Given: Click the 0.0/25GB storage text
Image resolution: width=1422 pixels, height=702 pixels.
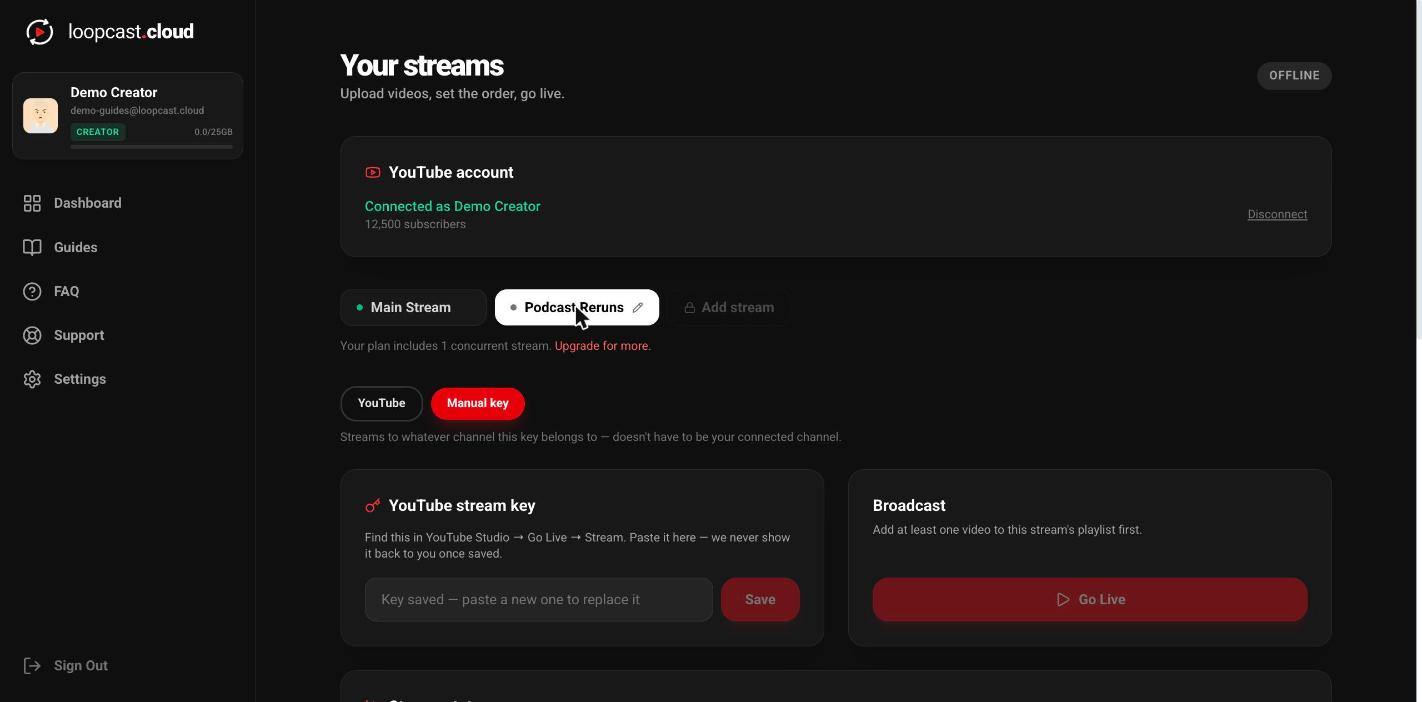Looking at the screenshot, I should 214,132.
